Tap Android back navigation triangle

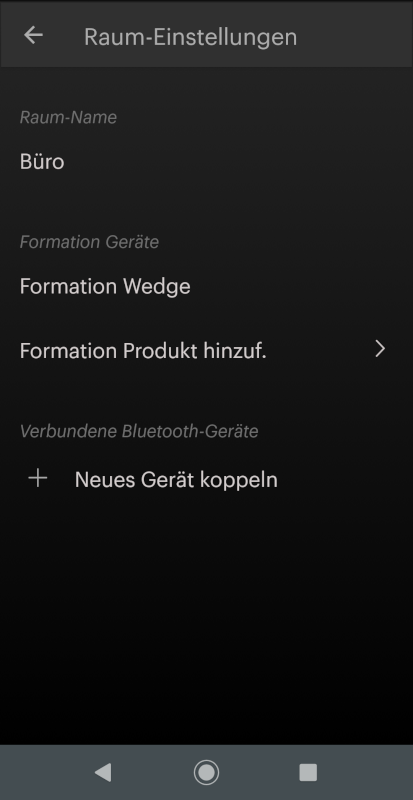(103, 772)
